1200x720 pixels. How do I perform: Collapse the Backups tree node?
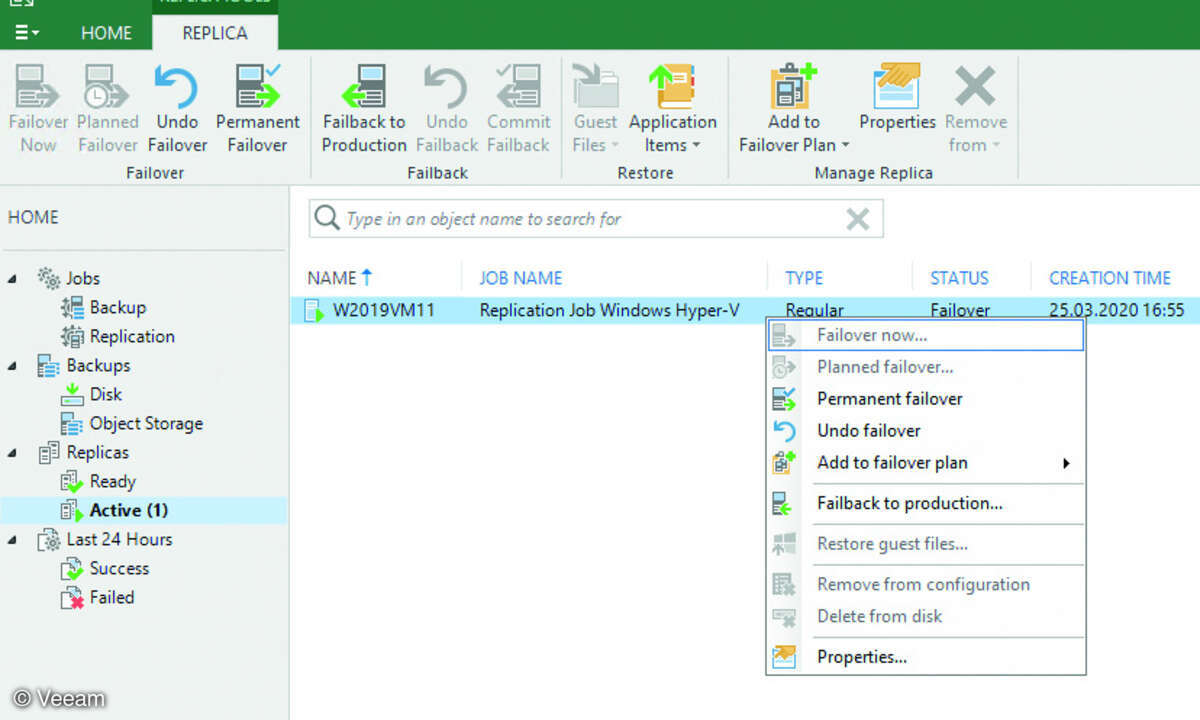[x=13, y=365]
